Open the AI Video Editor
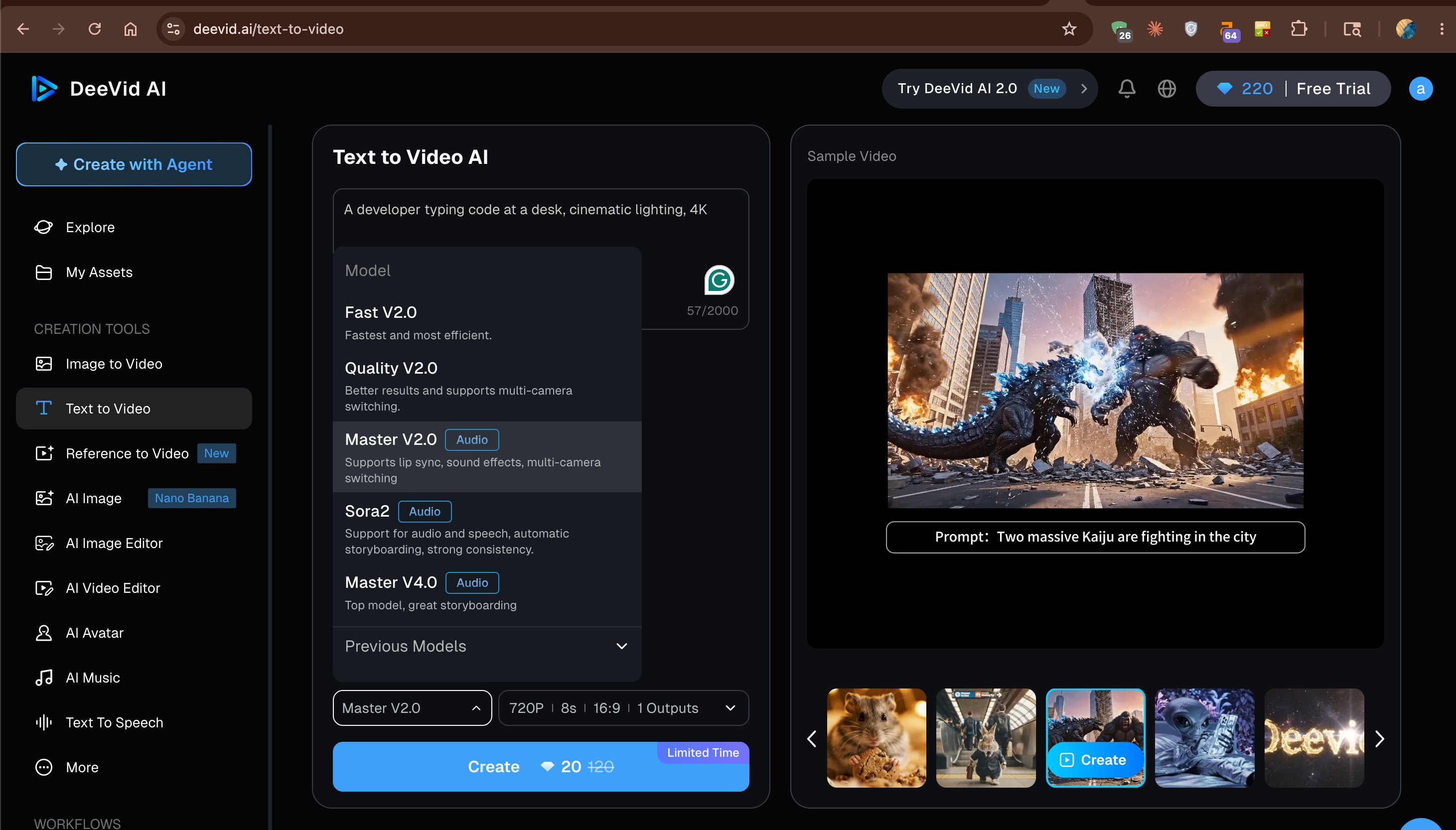This screenshot has height=830, width=1456. point(134,588)
